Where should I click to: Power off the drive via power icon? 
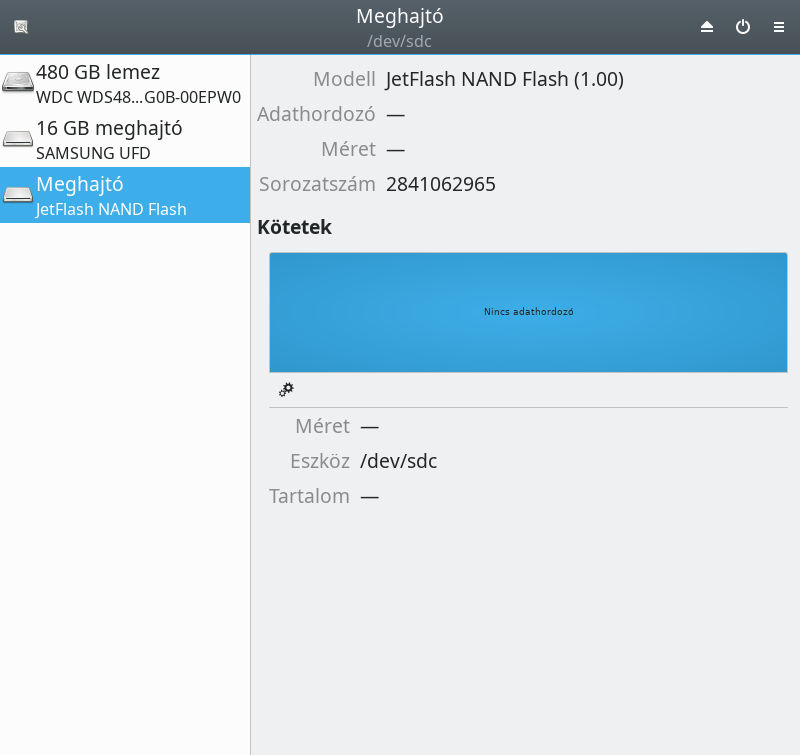[x=743, y=27]
